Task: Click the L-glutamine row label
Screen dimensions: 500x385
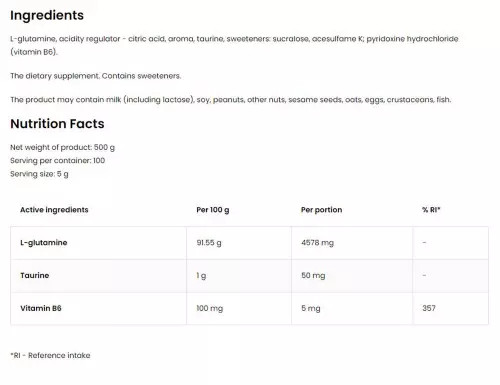Action: pos(44,243)
